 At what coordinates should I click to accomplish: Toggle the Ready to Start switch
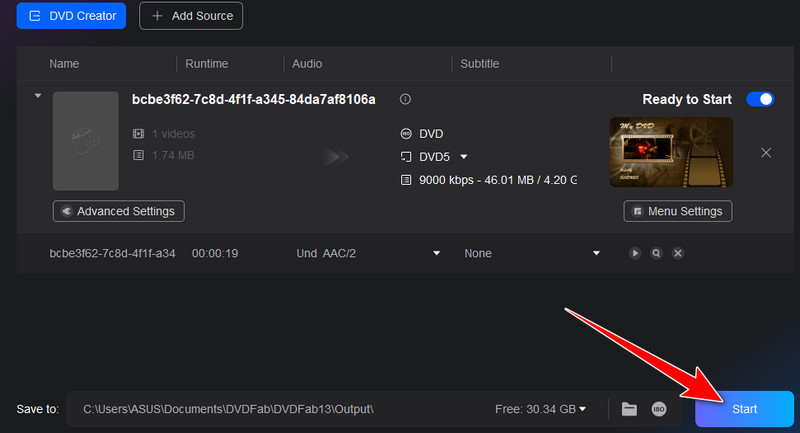coord(760,99)
